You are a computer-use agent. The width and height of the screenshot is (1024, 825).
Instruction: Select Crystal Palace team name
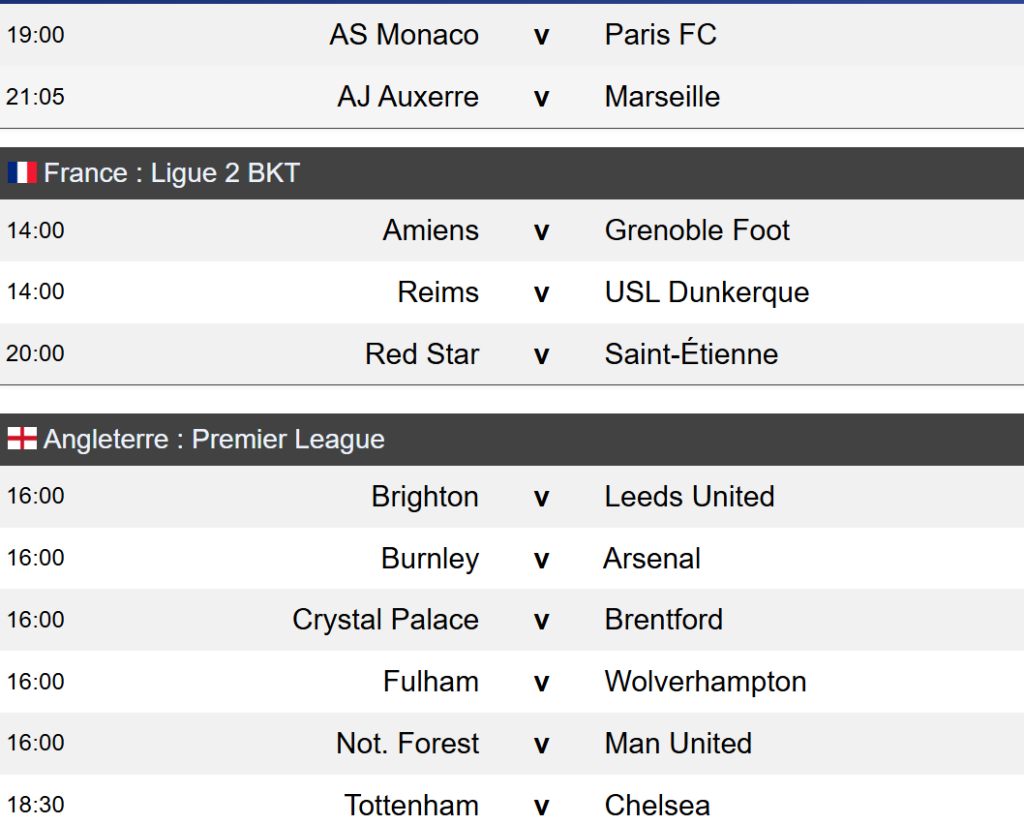pyautogui.click(x=385, y=620)
